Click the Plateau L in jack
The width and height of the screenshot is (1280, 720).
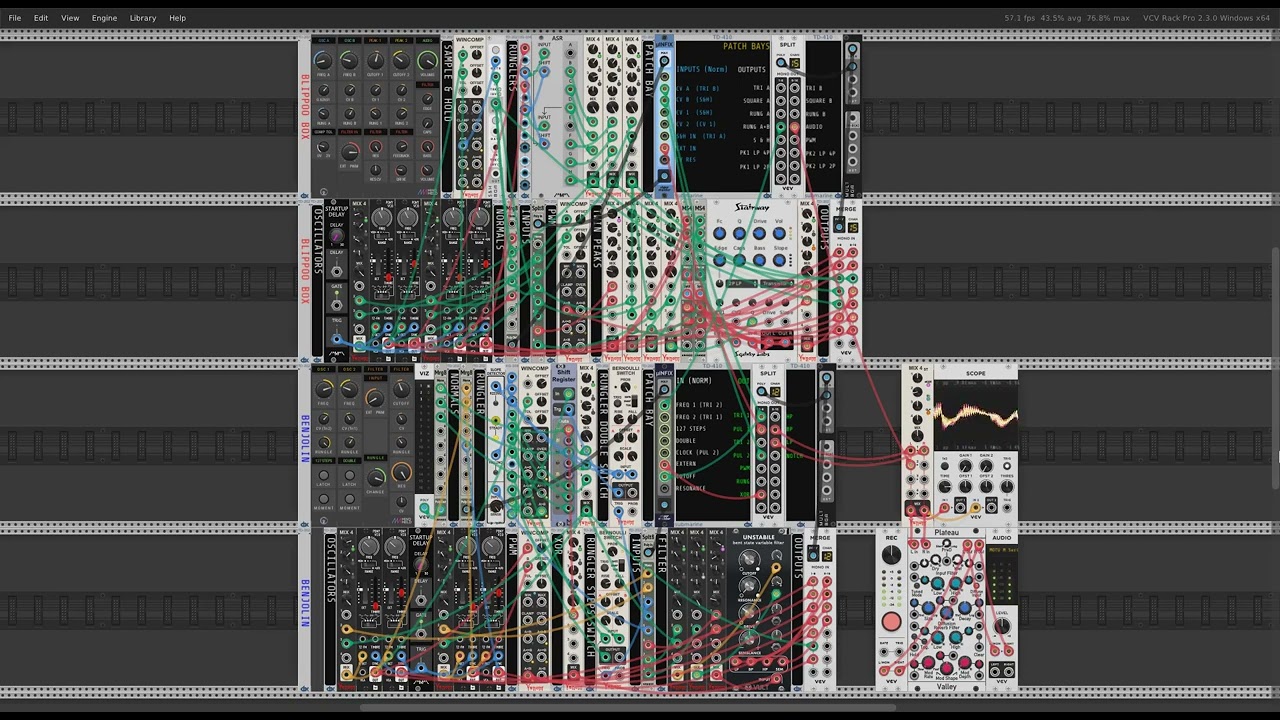click(x=914, y=544)
